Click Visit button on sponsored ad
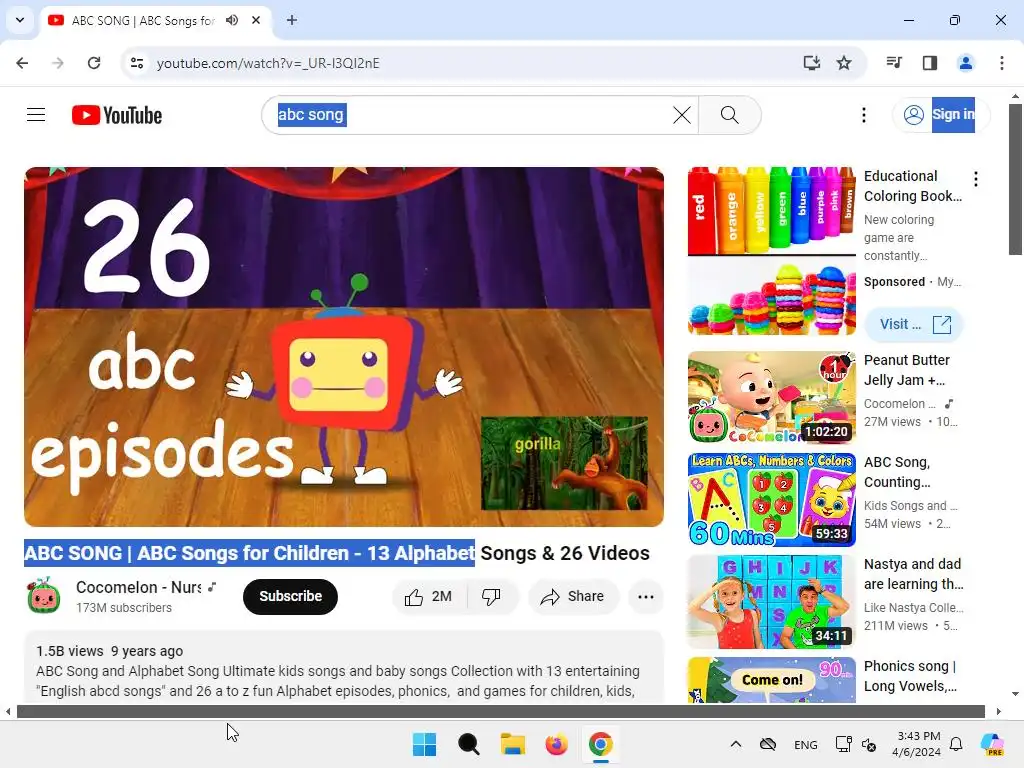Screen dimensions: 1024x768 click(x=914, y=325)
